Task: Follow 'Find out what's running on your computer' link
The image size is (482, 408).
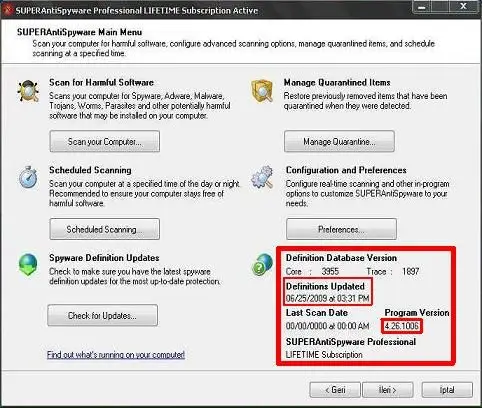Action: click(x=116, y=355)
